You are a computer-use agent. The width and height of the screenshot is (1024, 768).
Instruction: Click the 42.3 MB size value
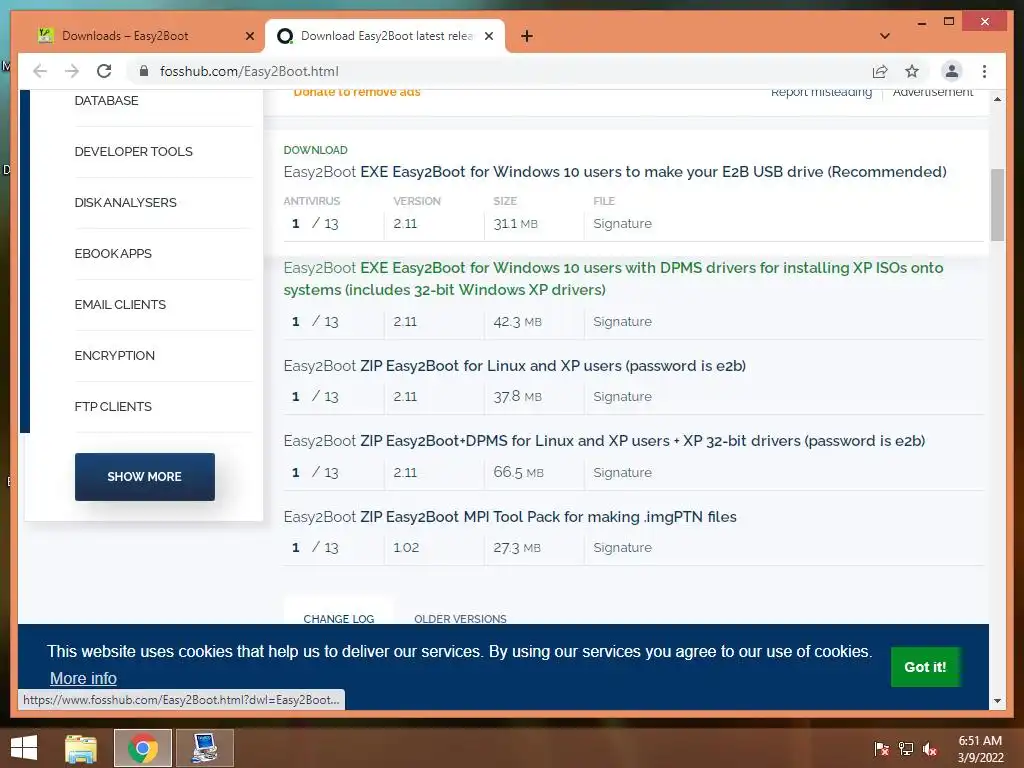tap(517, 321)
